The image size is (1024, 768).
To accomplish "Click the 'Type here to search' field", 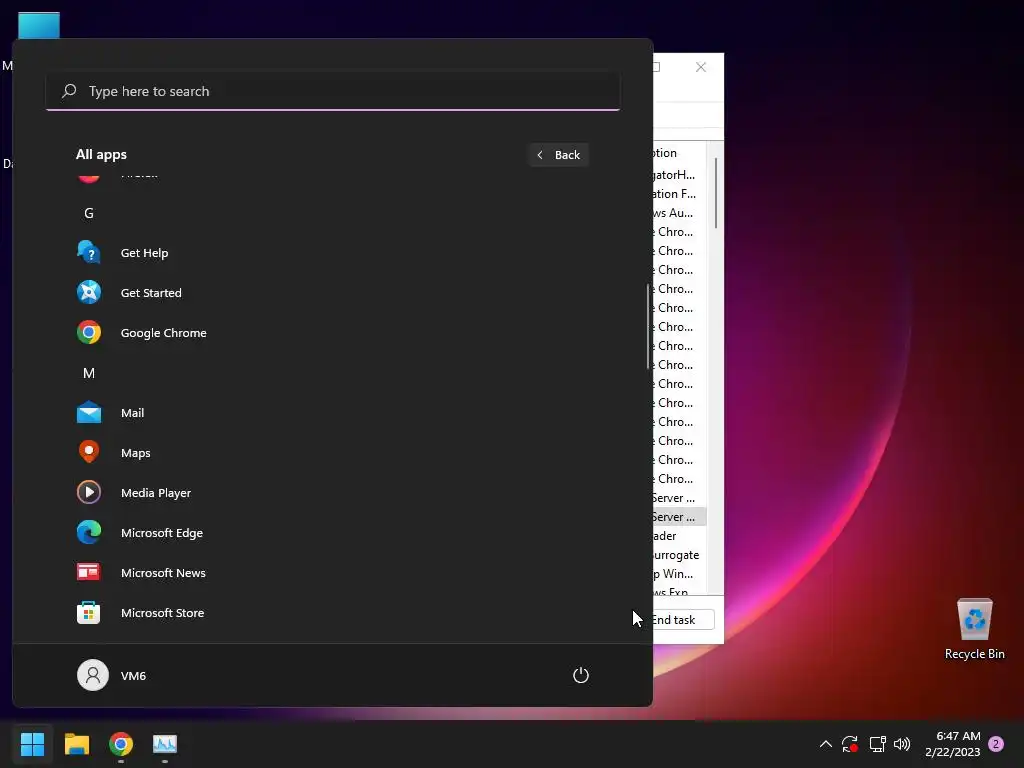I will [333, 91].
